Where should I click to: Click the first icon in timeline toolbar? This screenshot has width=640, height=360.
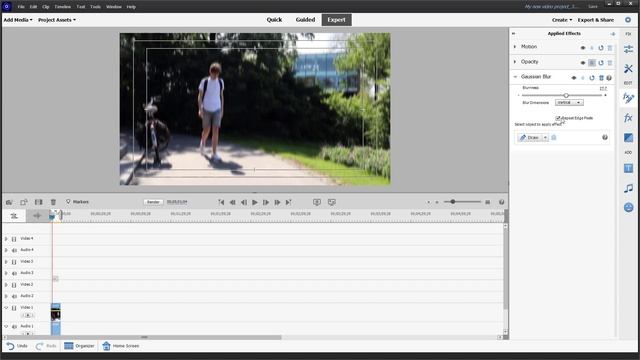(9, 202)
